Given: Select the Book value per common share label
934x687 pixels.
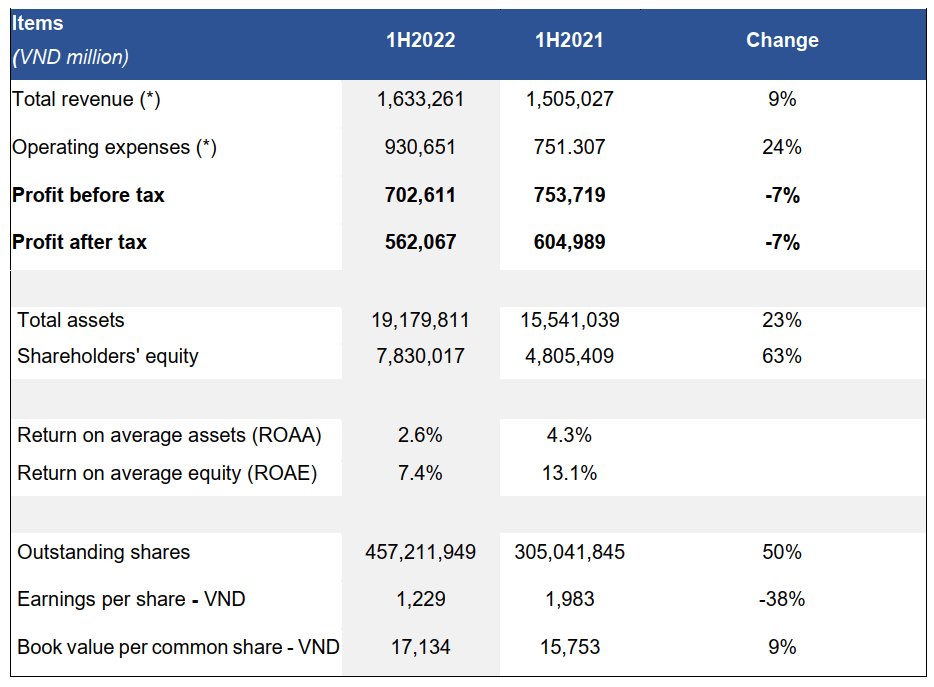Looking at the screenshot, I should (x=178, y=647).
